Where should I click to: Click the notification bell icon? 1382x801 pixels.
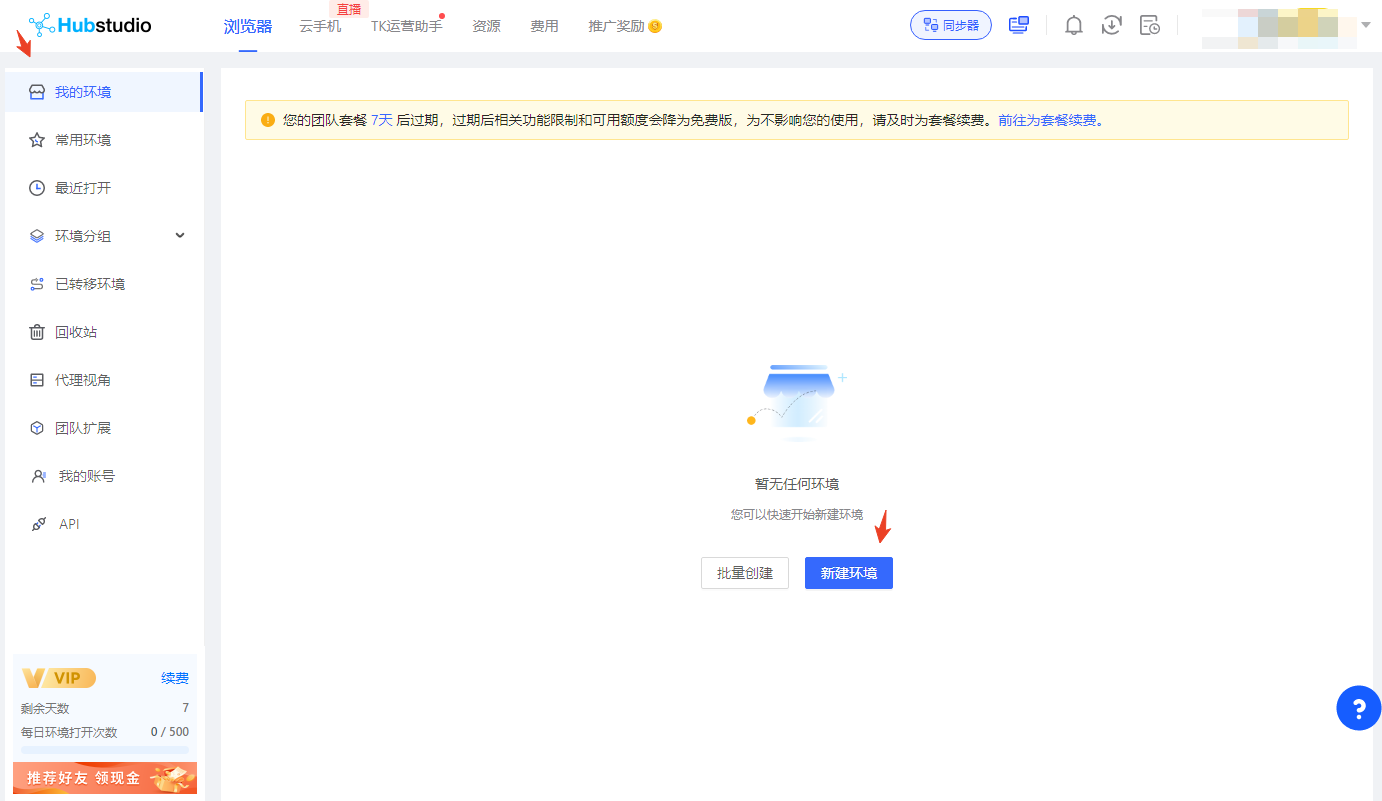point(1073,26)
